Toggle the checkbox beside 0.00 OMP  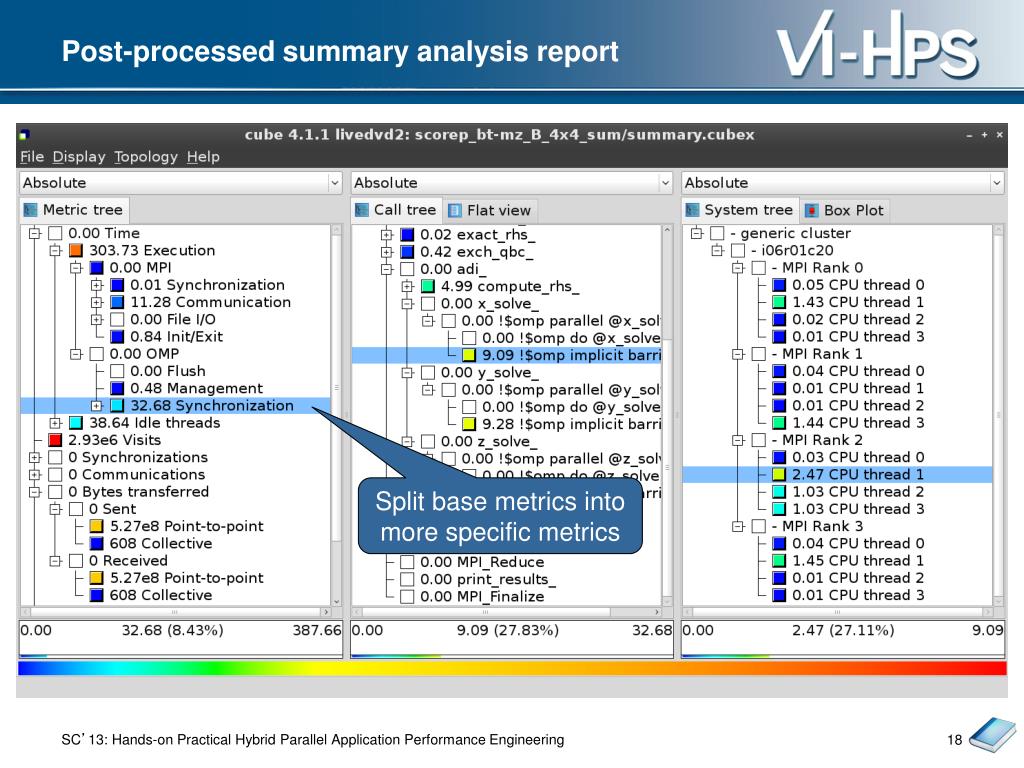tap(97, 354)
